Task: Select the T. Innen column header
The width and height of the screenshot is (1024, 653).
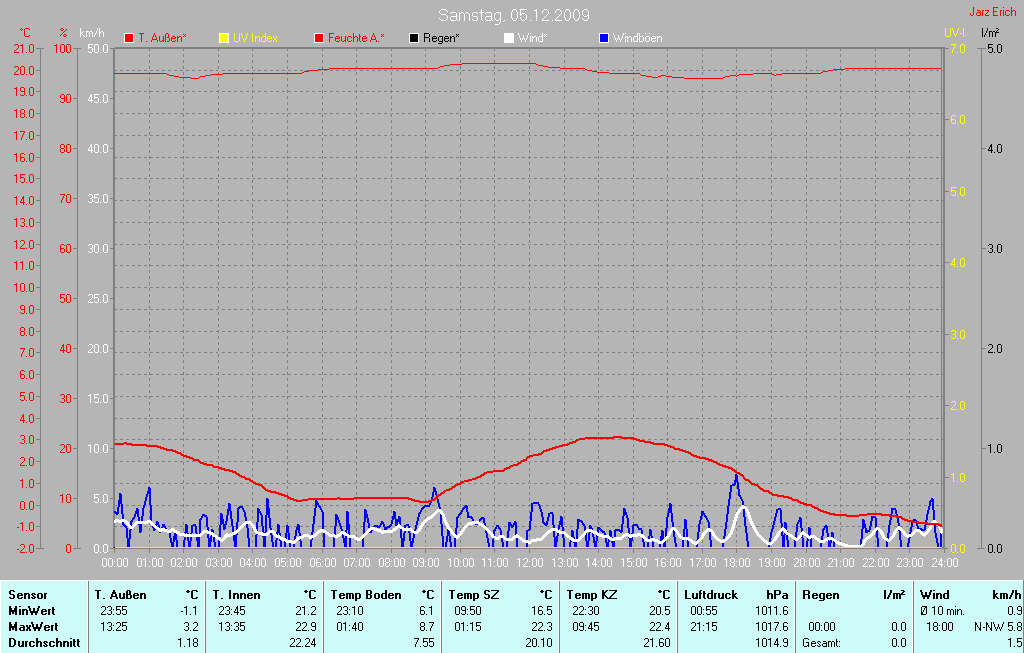Action: coord(237,595)
